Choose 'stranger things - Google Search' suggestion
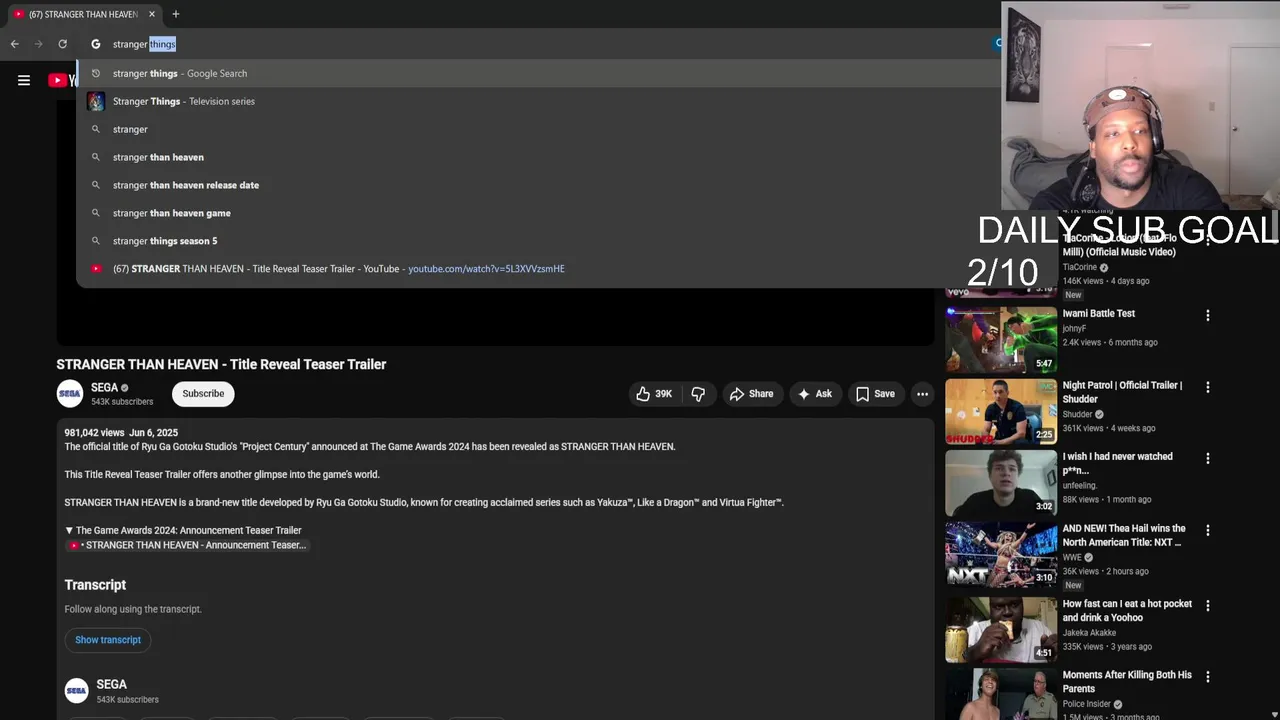The image size is (1280, 720). 540,73
